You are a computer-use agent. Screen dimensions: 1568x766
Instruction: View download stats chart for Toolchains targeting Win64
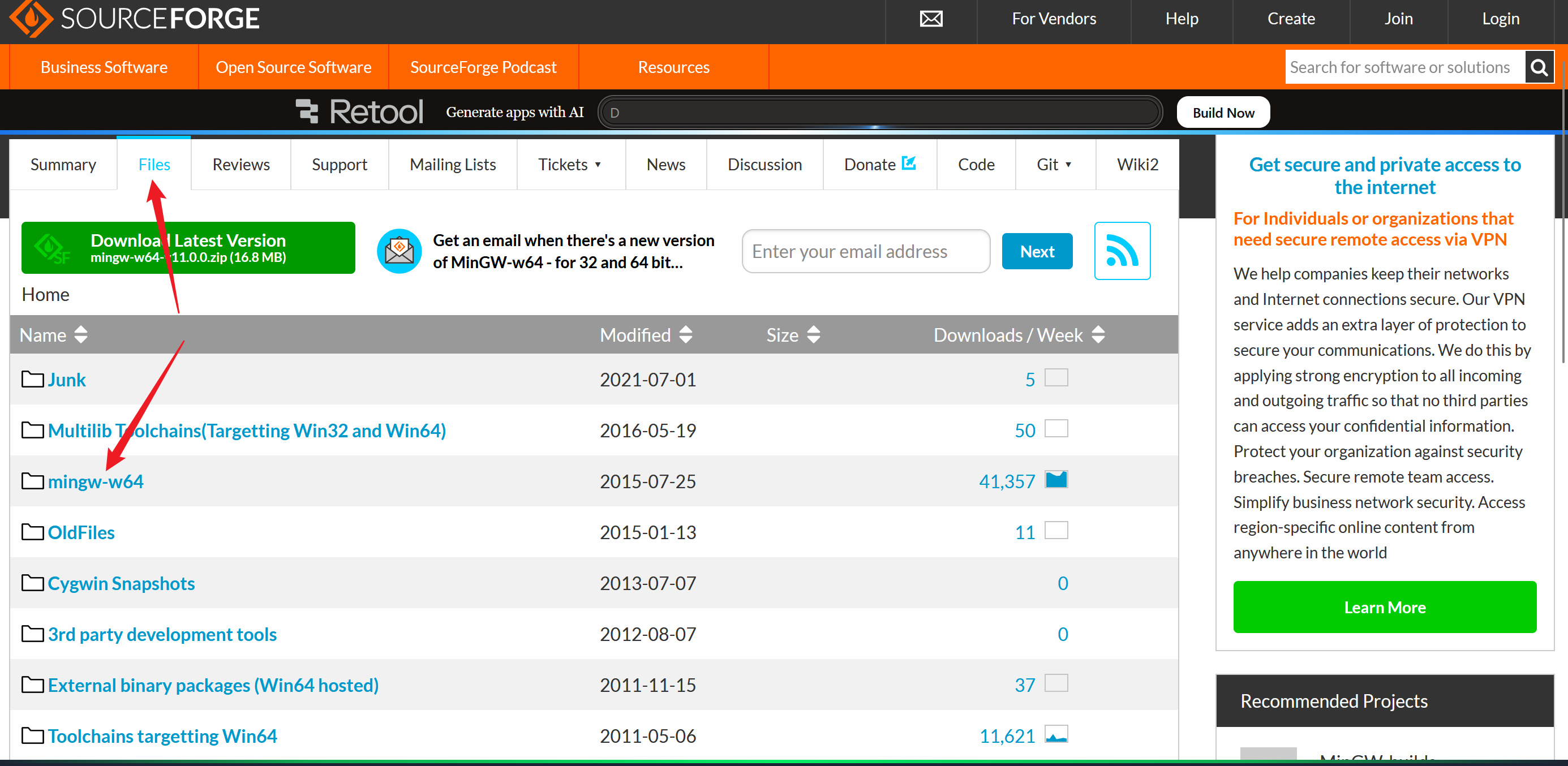pos(1056,734)
